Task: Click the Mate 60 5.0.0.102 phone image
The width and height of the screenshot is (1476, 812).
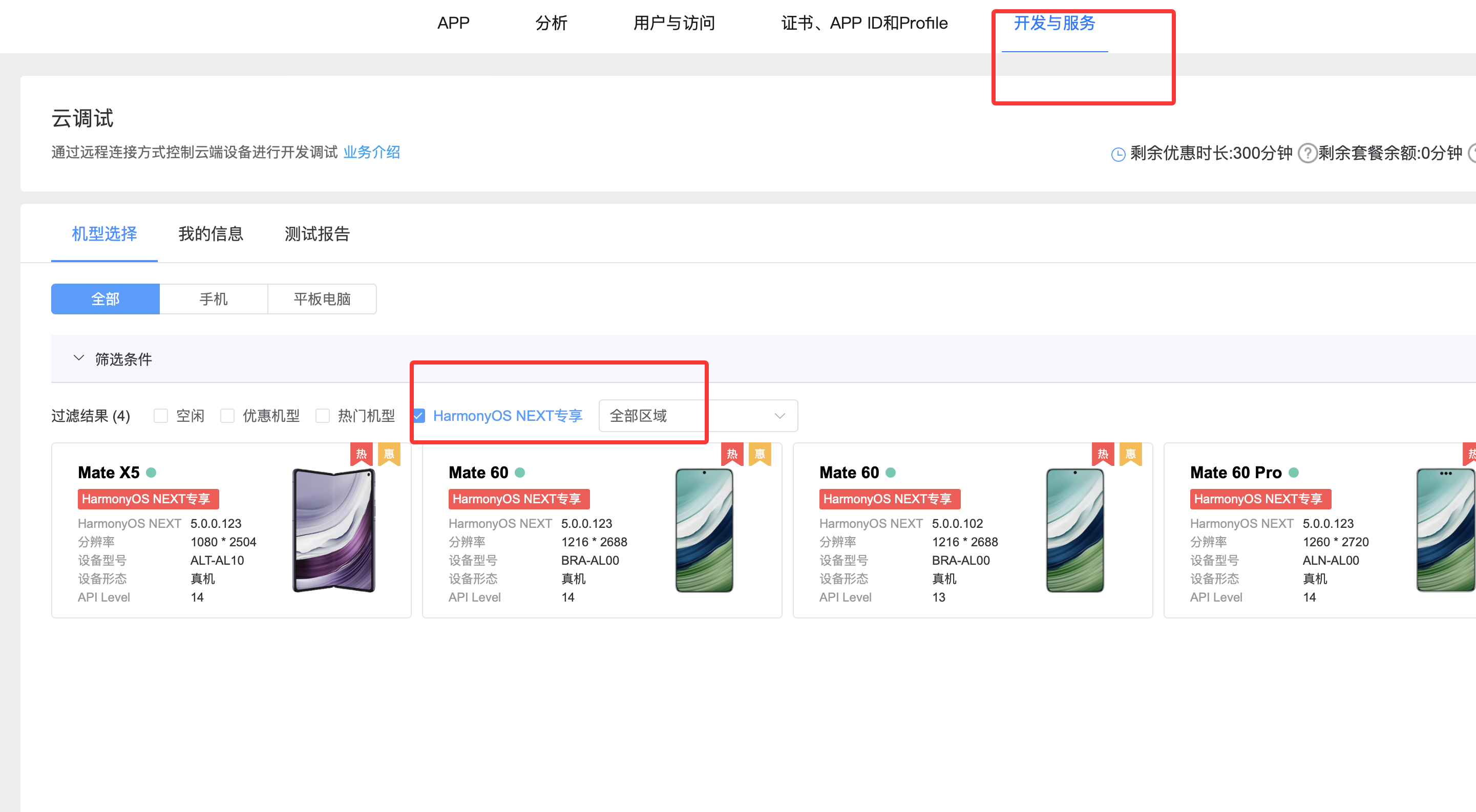Action: point(1075,530)
